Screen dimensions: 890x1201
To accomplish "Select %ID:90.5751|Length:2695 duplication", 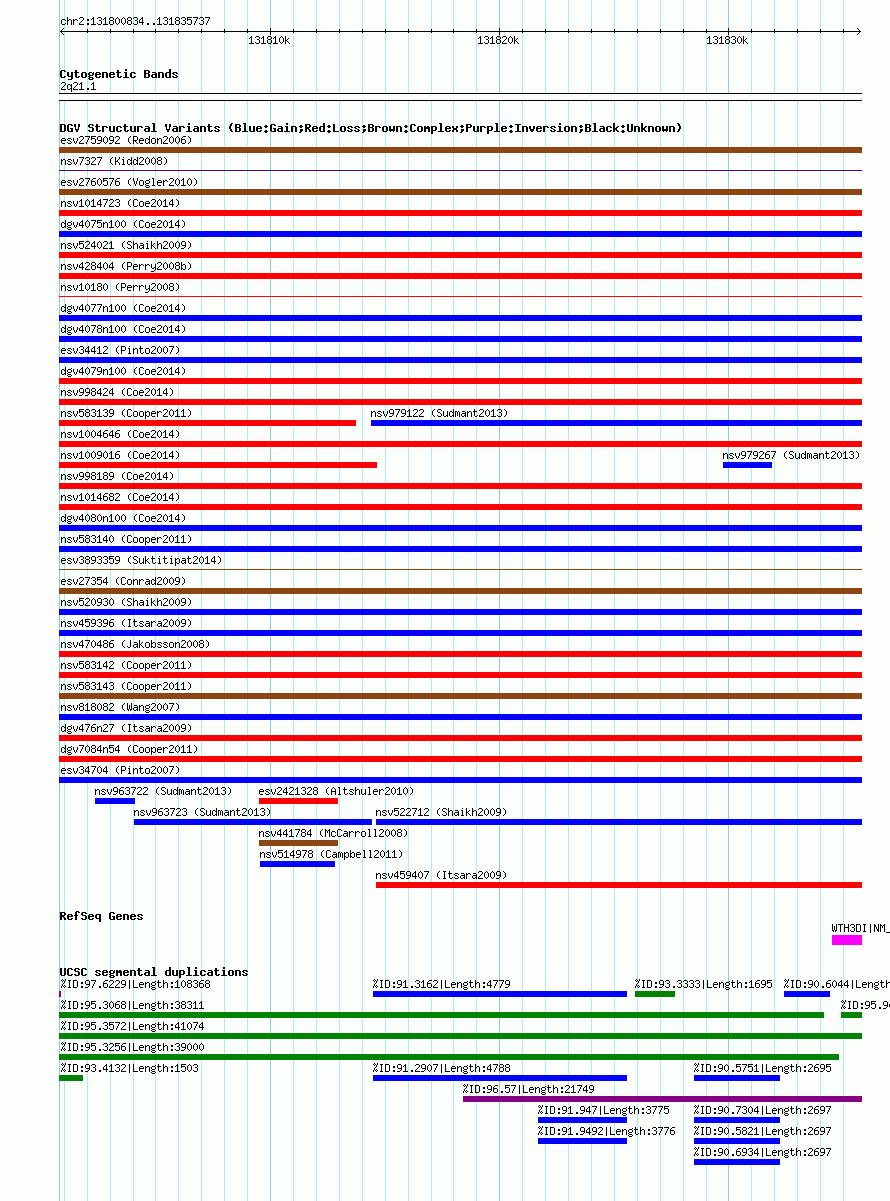I will coord(736,1078).
